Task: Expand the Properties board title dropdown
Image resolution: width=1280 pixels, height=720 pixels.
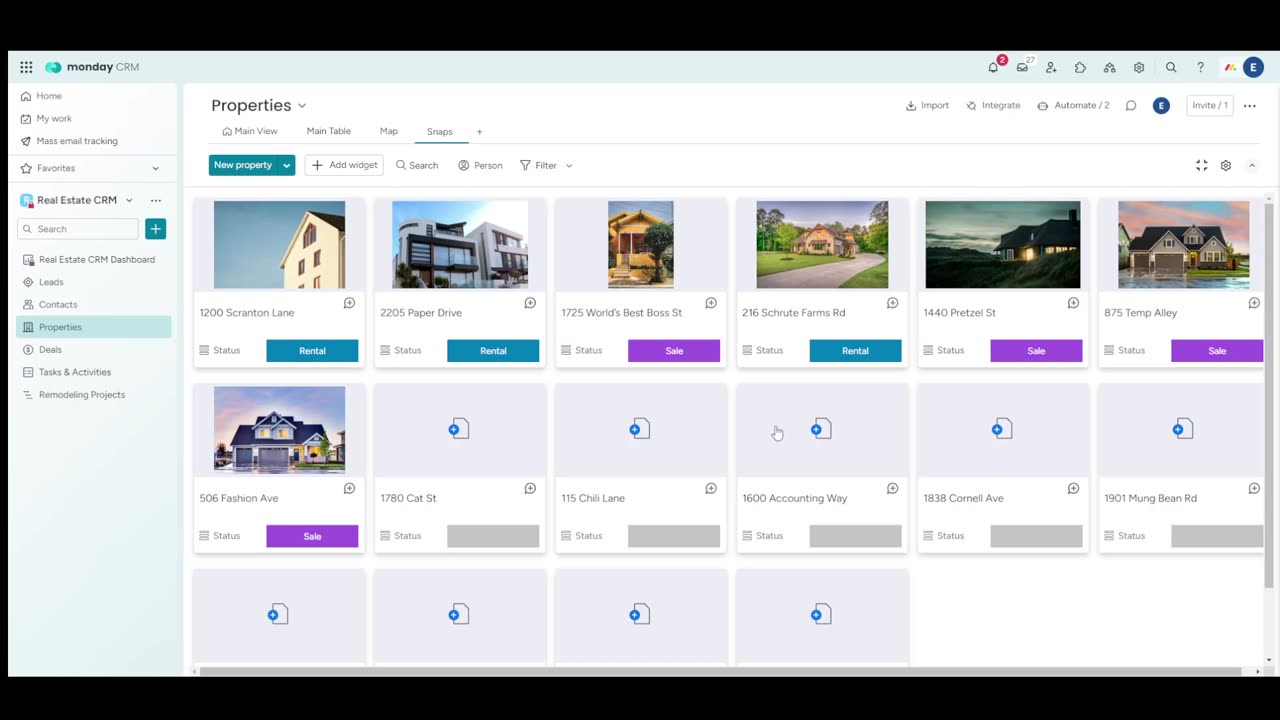Action: [x=302, y=105]
